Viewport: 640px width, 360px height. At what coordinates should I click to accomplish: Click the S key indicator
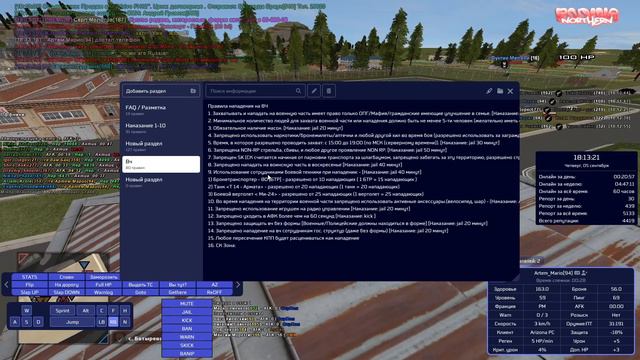27,322
